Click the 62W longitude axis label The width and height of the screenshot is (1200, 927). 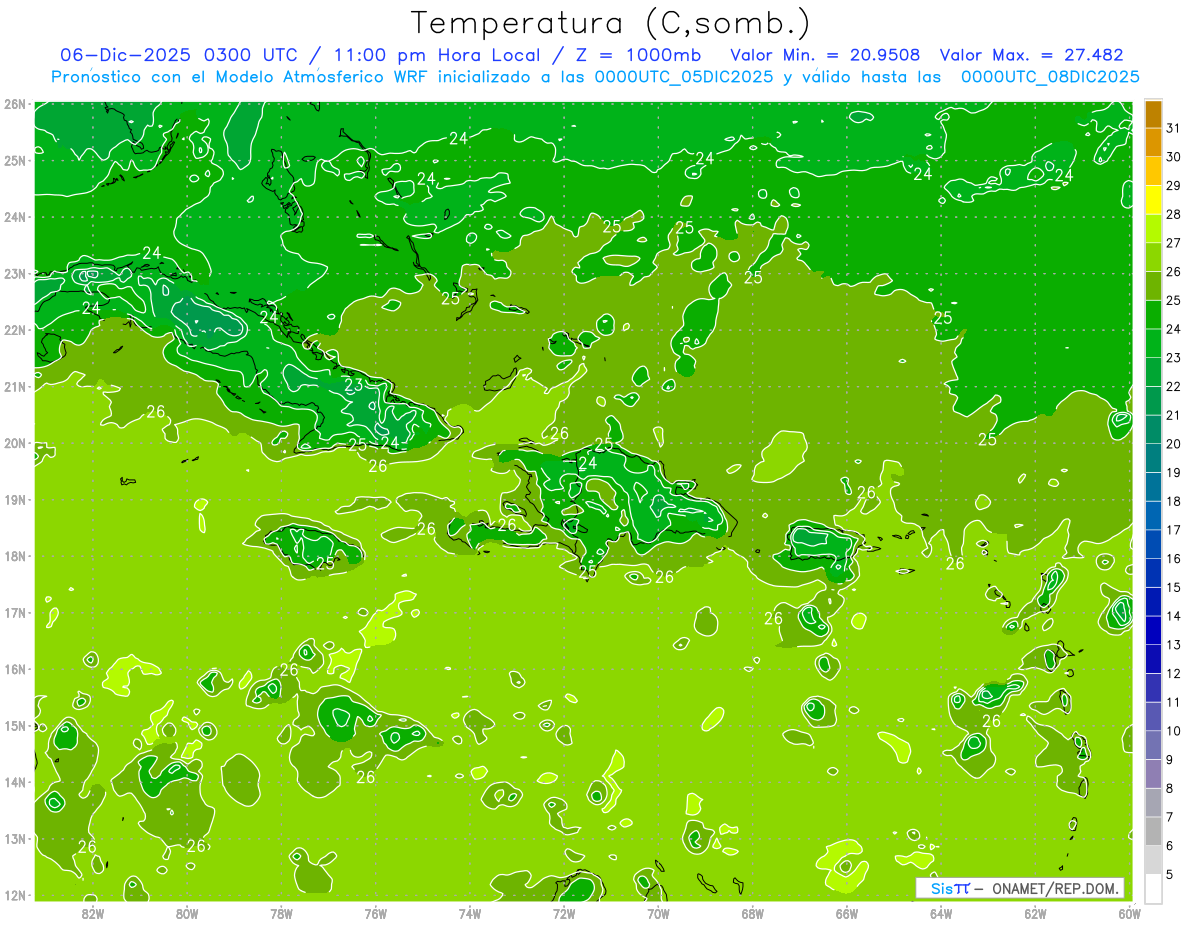(1036, 913)
